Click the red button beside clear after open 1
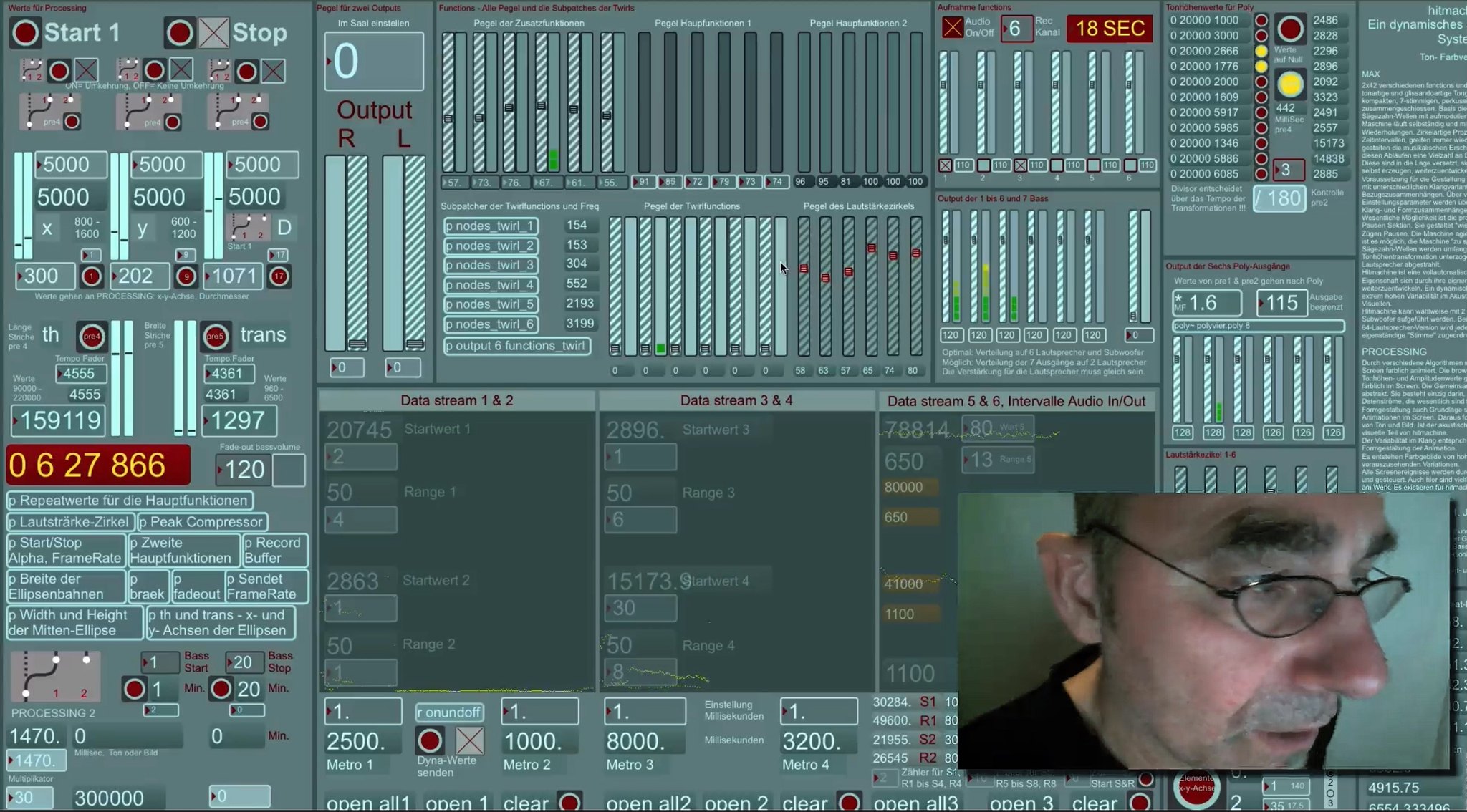 click(x=569, y=802)
